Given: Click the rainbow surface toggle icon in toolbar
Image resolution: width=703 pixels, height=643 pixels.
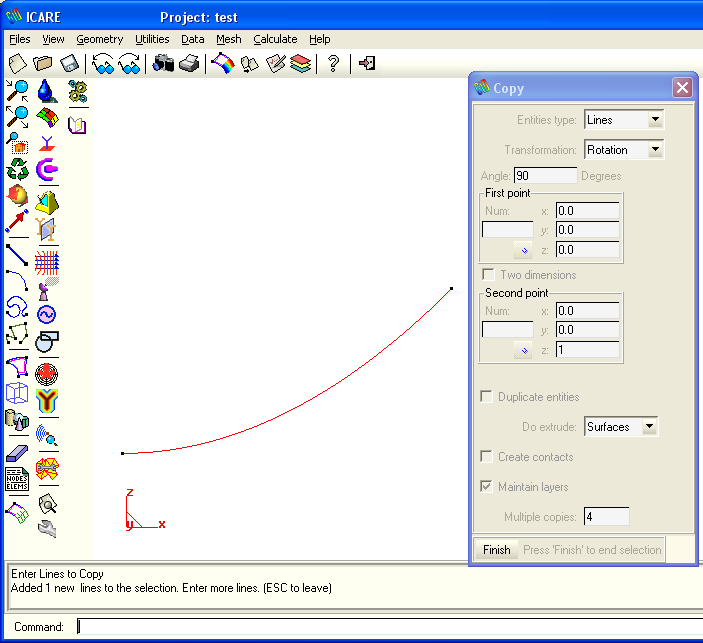Looking at the screenshot, I should pos(223,63).
